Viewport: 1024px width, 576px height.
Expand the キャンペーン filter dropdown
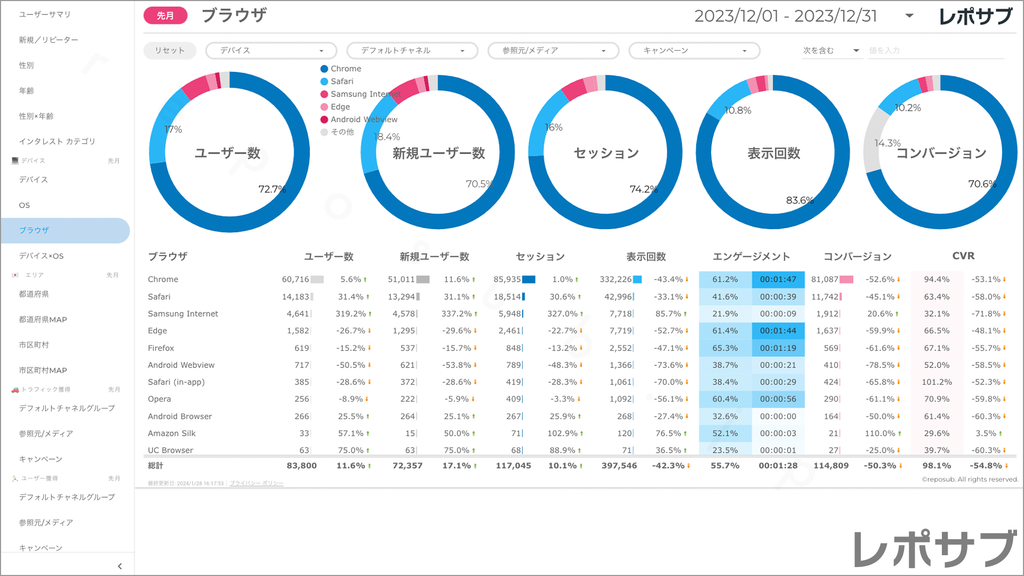point(694,50)
